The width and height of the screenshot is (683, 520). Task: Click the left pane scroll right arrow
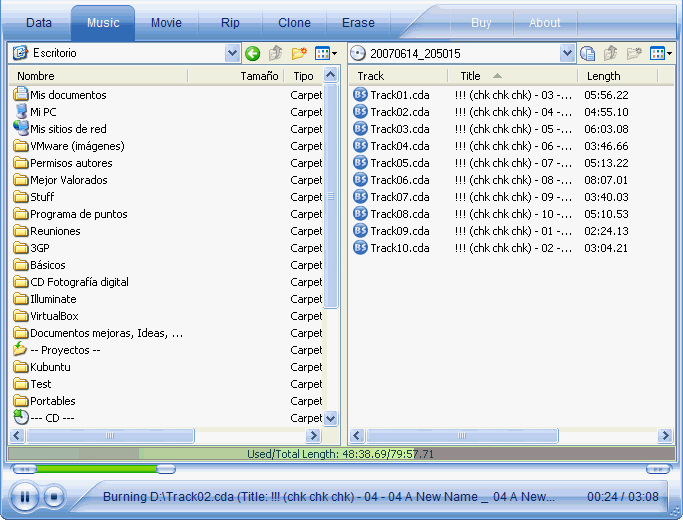click(x=313, y=435)
